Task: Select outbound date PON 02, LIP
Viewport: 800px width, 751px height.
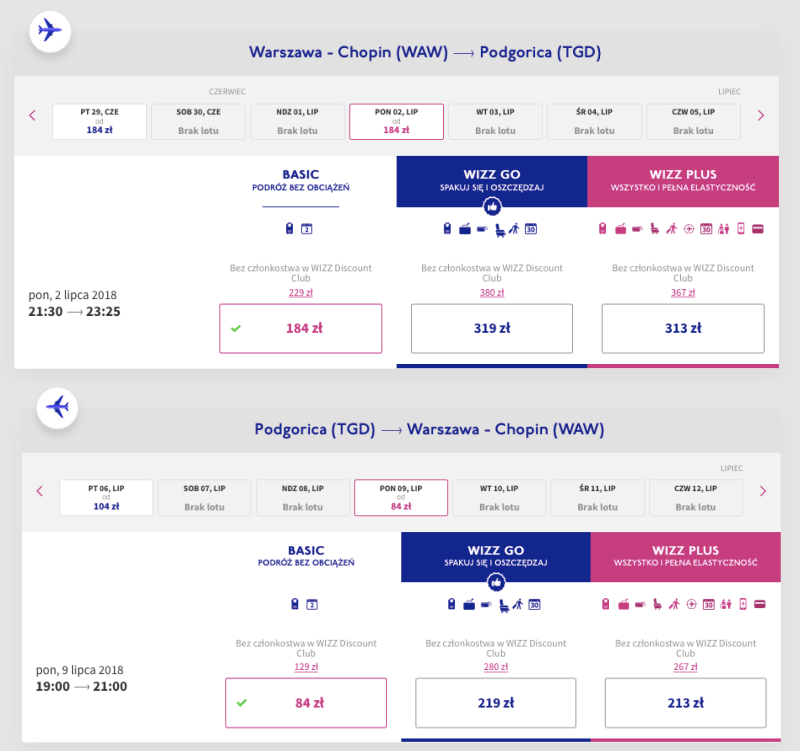Action: (396, 121)
